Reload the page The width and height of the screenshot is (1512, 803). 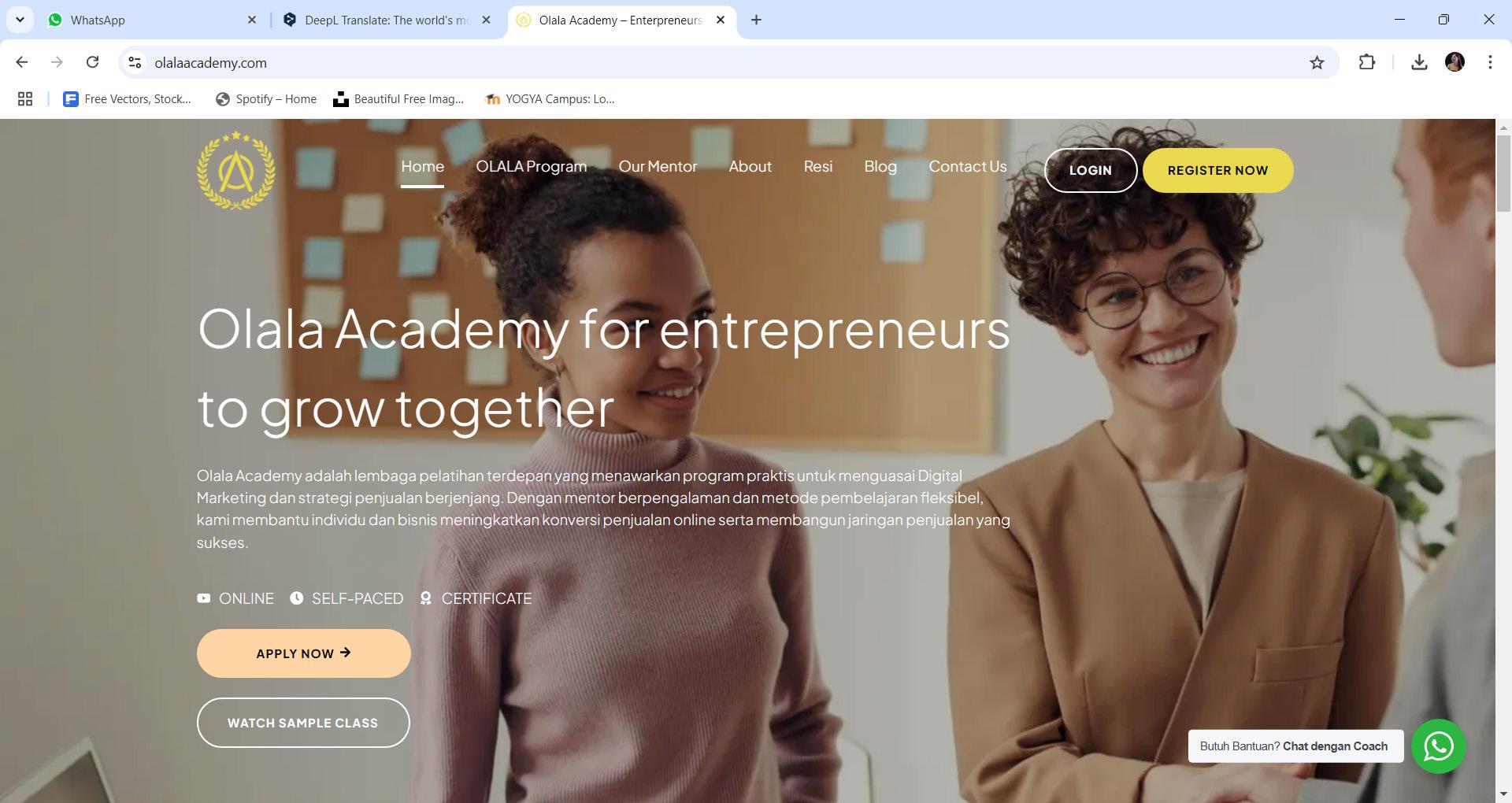pyautogui.click(x=92, y=62)
